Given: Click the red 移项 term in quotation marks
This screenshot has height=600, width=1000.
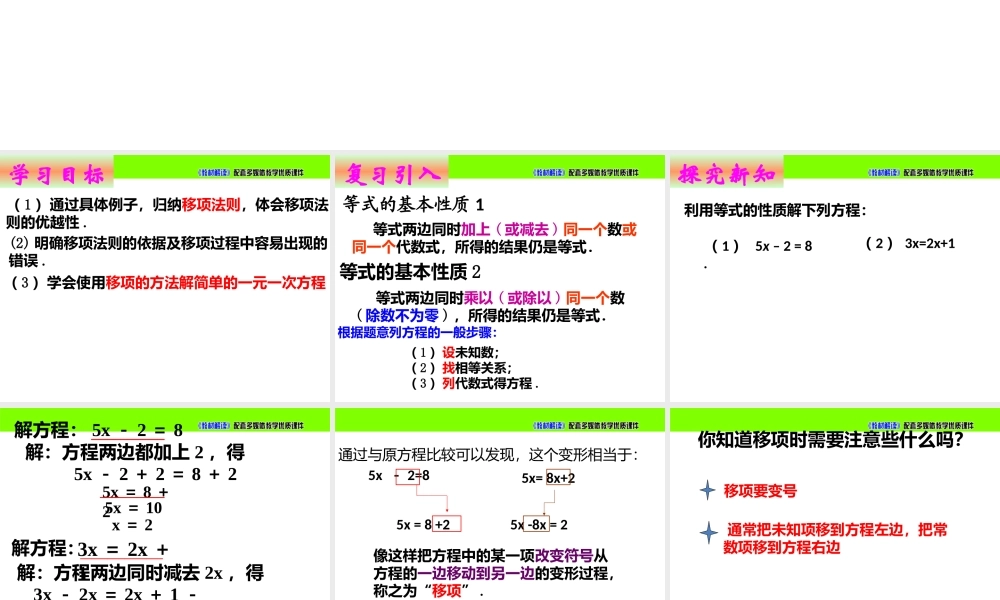Looking at the screenshot, I should point(446,590).
